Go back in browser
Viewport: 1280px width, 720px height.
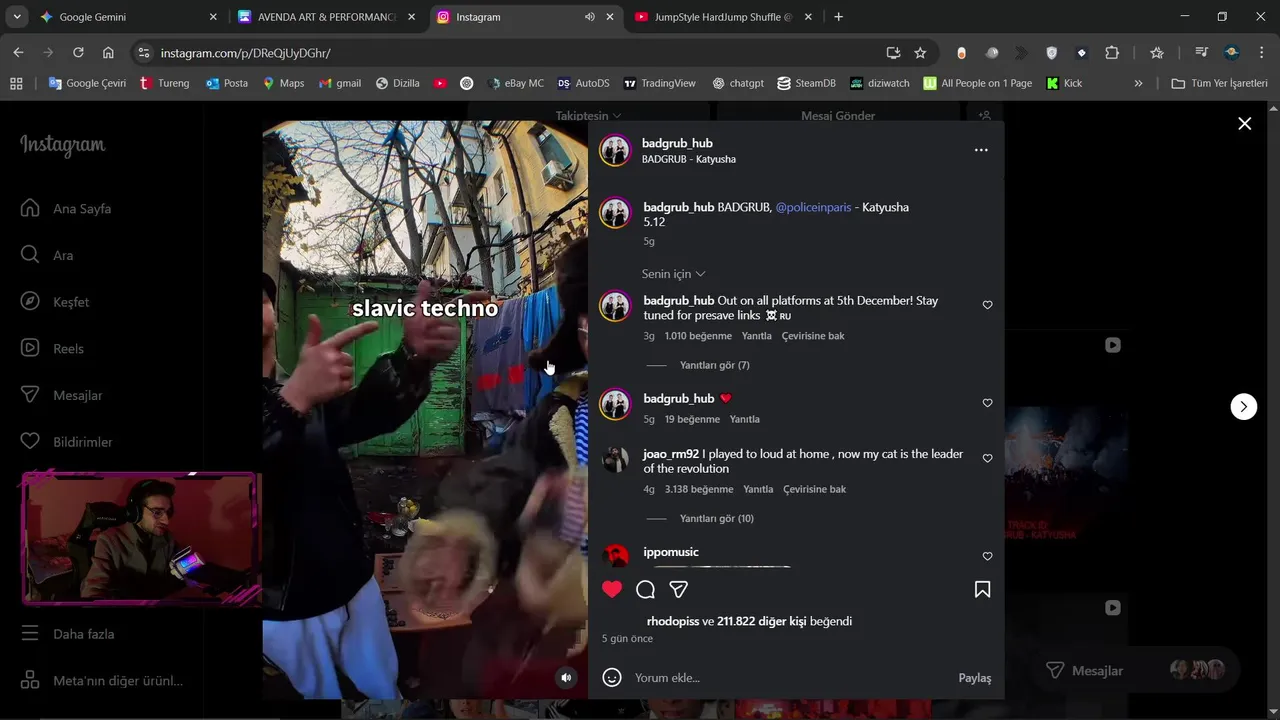(18, 53)
